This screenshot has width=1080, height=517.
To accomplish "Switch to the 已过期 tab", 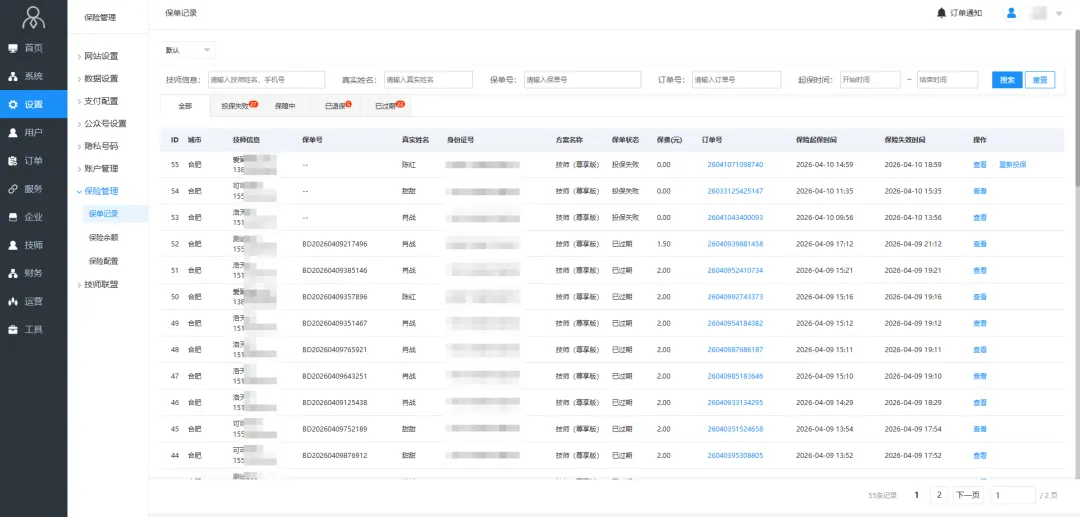I will tap(387, 105).
